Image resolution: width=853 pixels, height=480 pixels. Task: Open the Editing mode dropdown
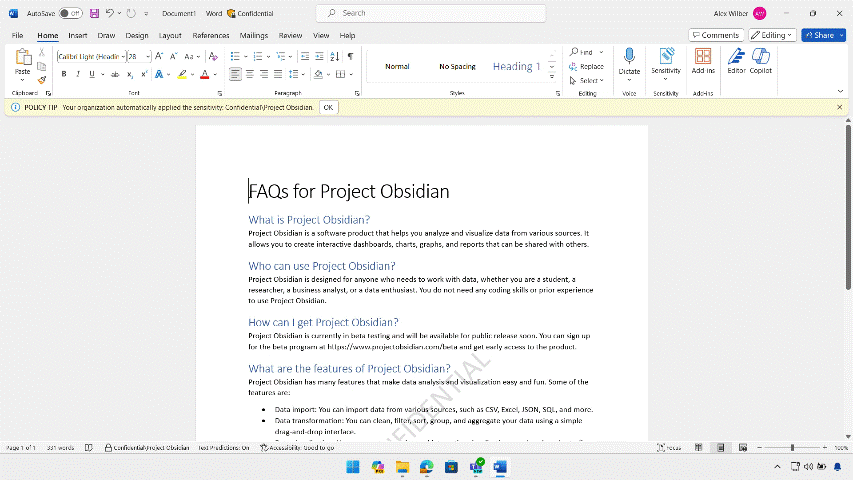(773, 35)
